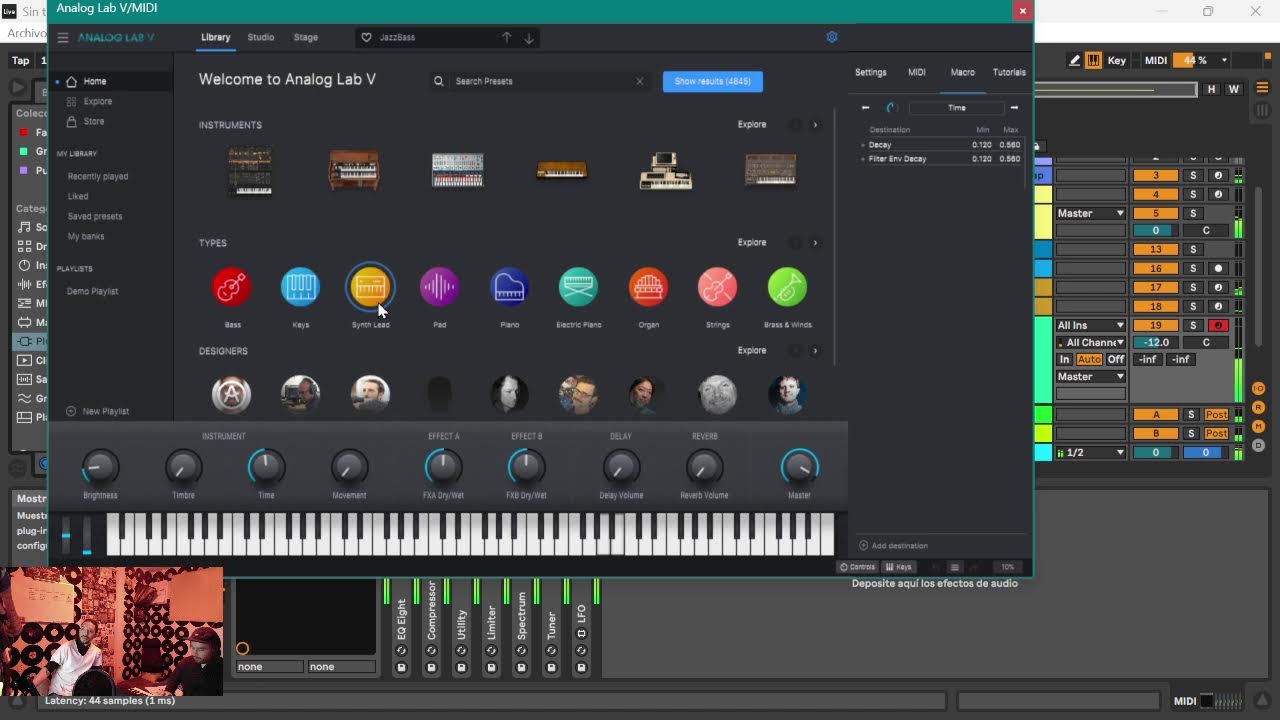Image resolution: width=1280 pixels, height=720 pixels.
Task: Click in the Search Presets field
Action: (540, 81)
